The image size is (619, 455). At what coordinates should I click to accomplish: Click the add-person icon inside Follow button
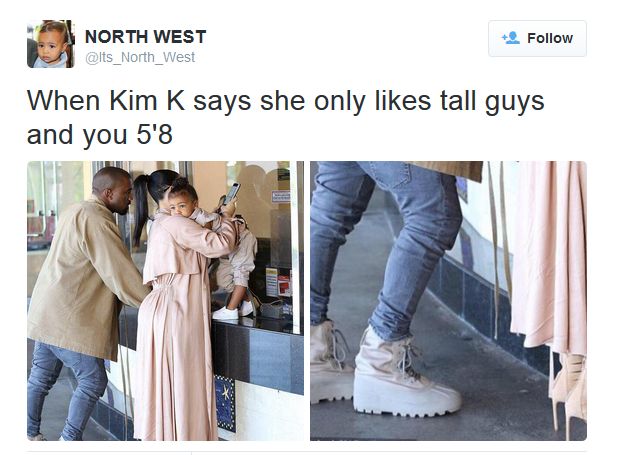pyautogui.click(x=510, y=38)
